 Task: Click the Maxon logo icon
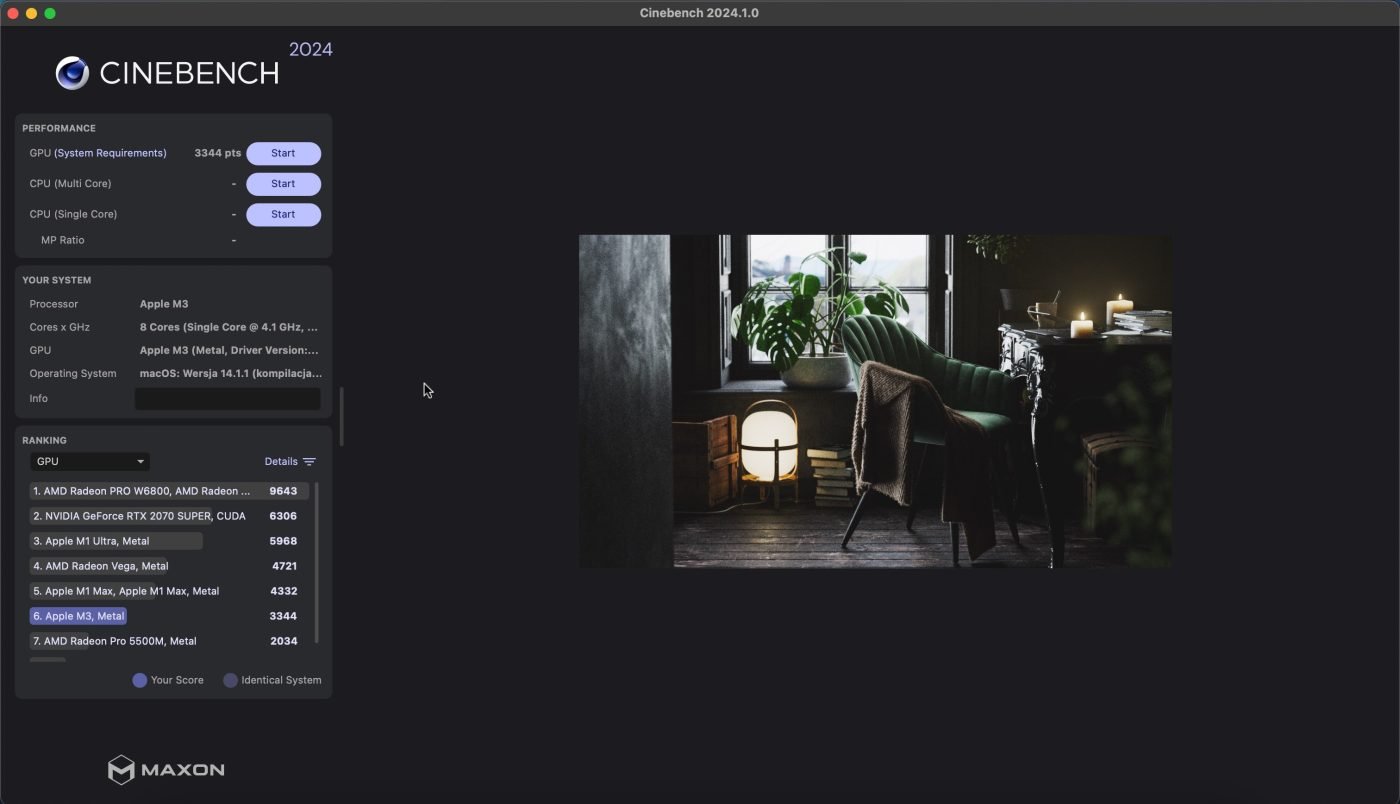pyautogui.click(x=121, y=770)
